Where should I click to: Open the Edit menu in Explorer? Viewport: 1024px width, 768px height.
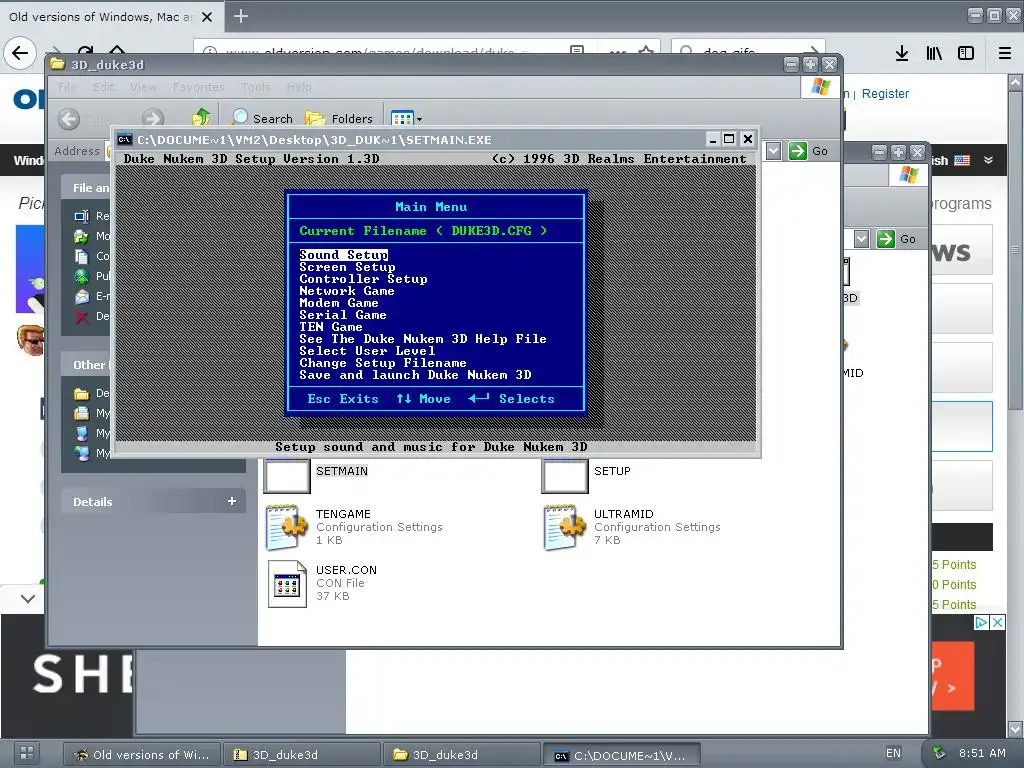tap(103, 87)
